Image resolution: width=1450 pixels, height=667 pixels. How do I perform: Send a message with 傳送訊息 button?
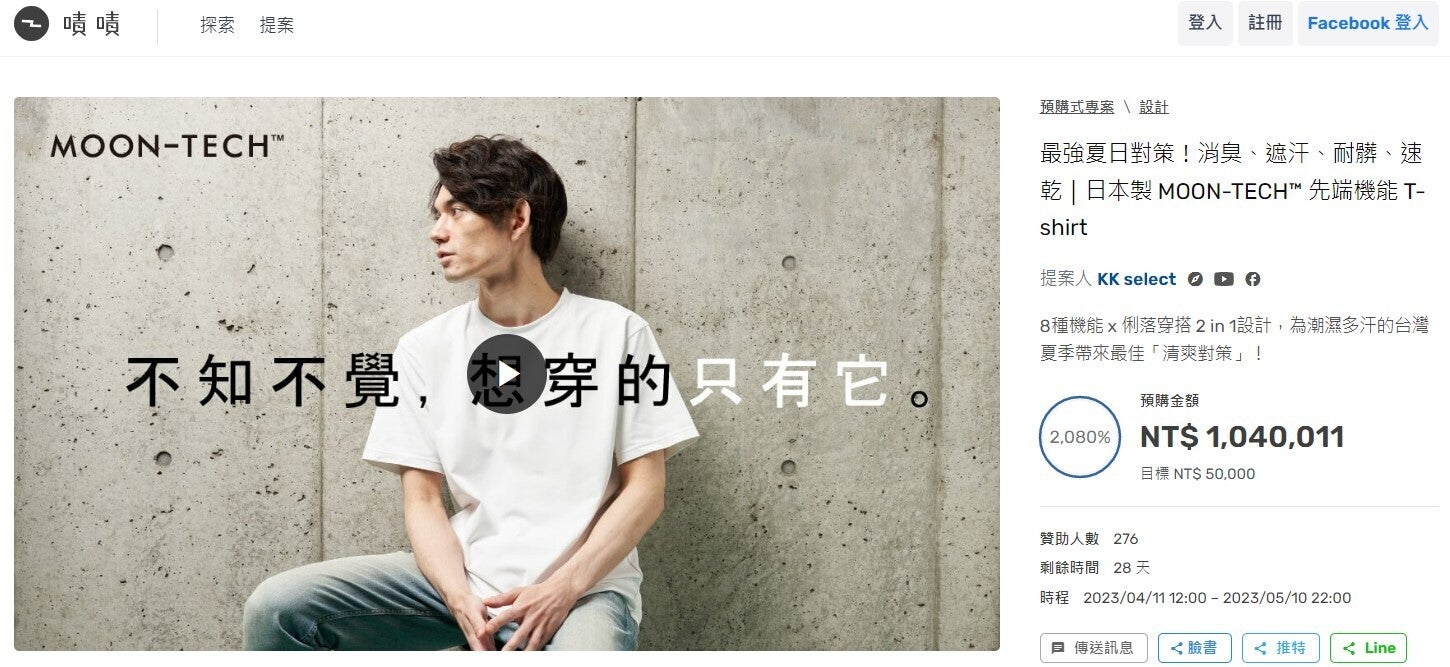[1094, 648]
